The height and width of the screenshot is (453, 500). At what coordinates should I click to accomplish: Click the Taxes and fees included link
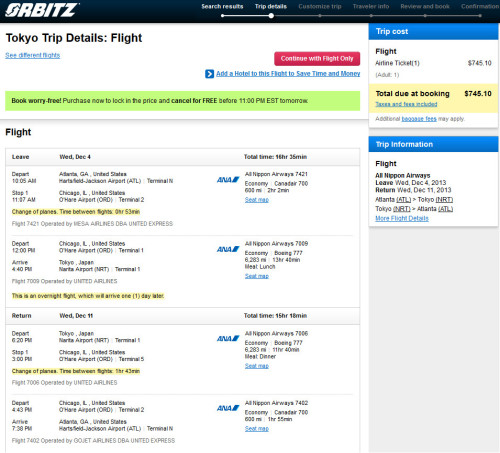coord(406,104)
